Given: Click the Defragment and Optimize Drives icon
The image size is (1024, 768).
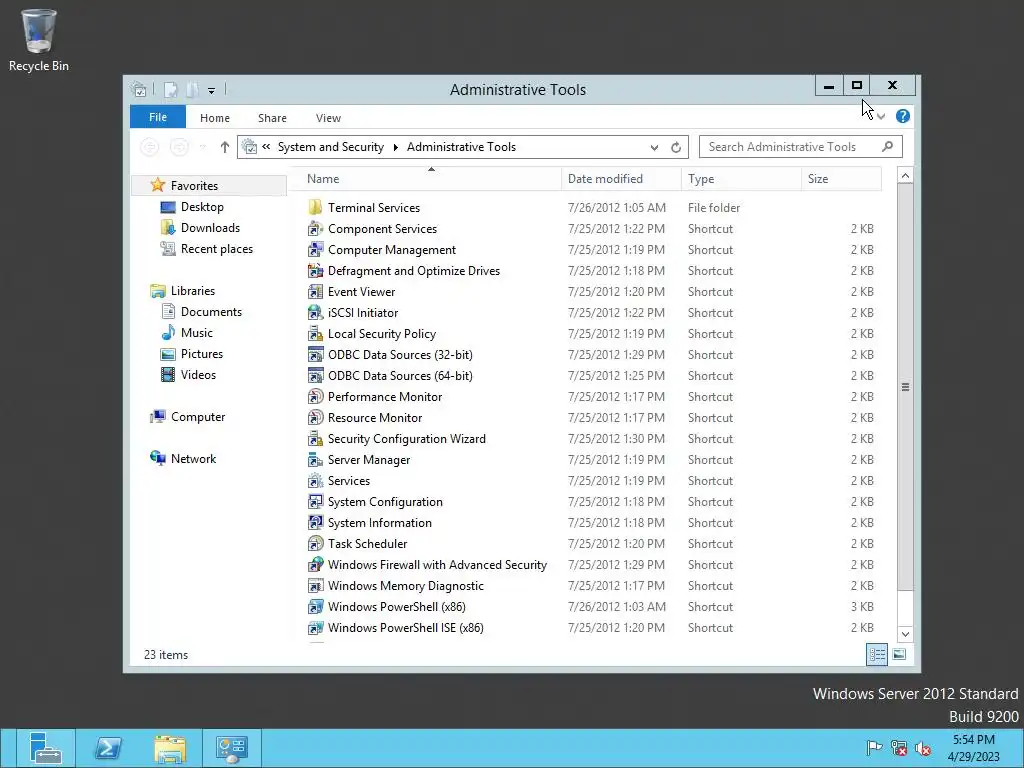Looking at the screenshot, I should (x=315, y=270).
